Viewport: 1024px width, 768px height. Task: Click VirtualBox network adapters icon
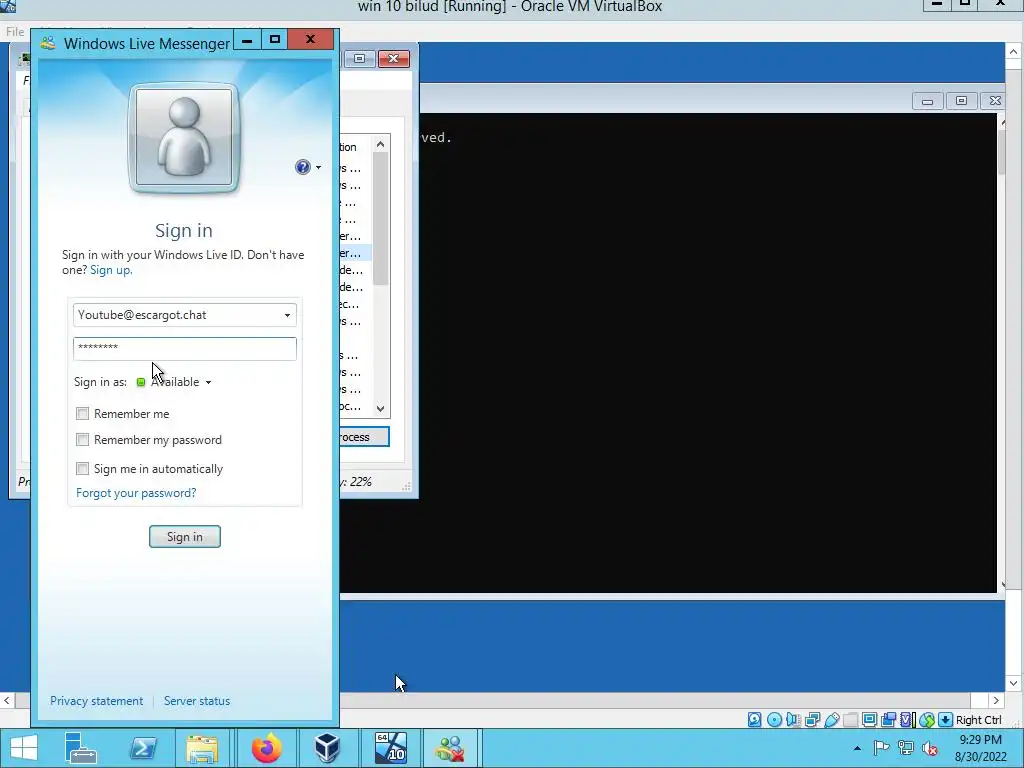click(x=812, y=720)
